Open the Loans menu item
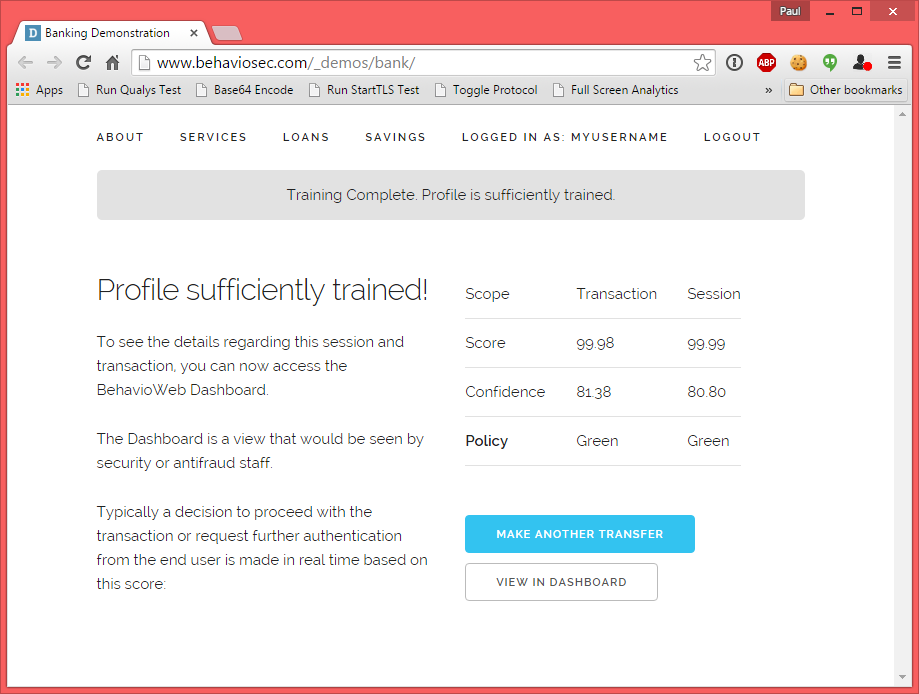 pos(306,137)
